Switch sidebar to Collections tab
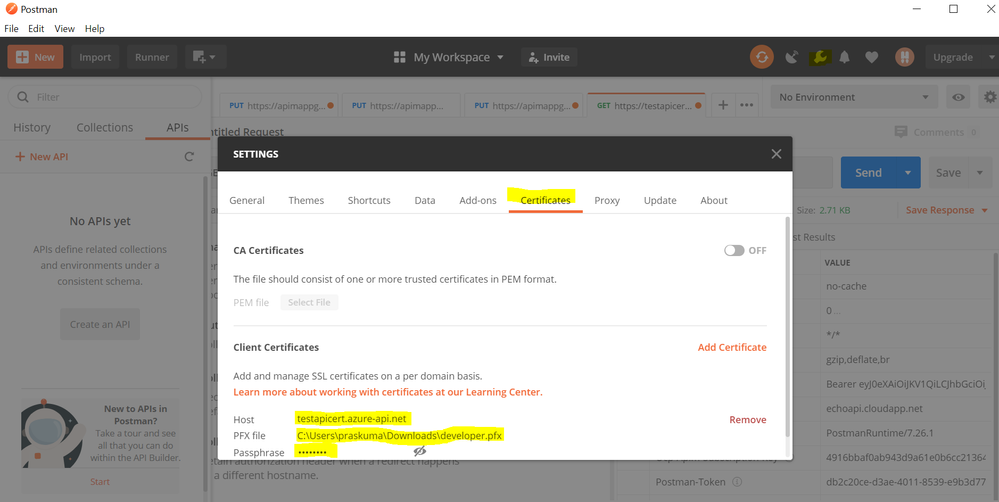This screenshot has height=502, width=999. tap(104, 127)
